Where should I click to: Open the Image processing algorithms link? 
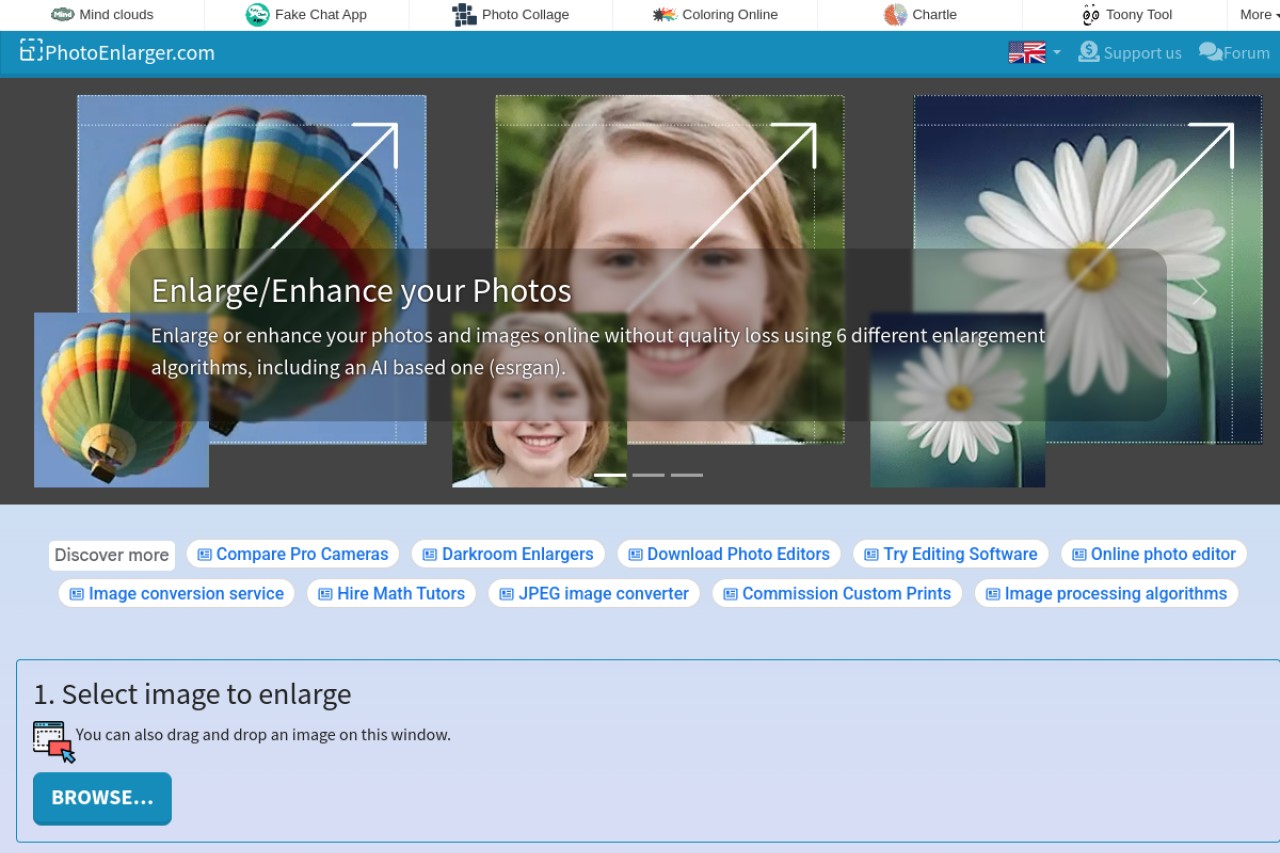click(x=1106, y=594)
